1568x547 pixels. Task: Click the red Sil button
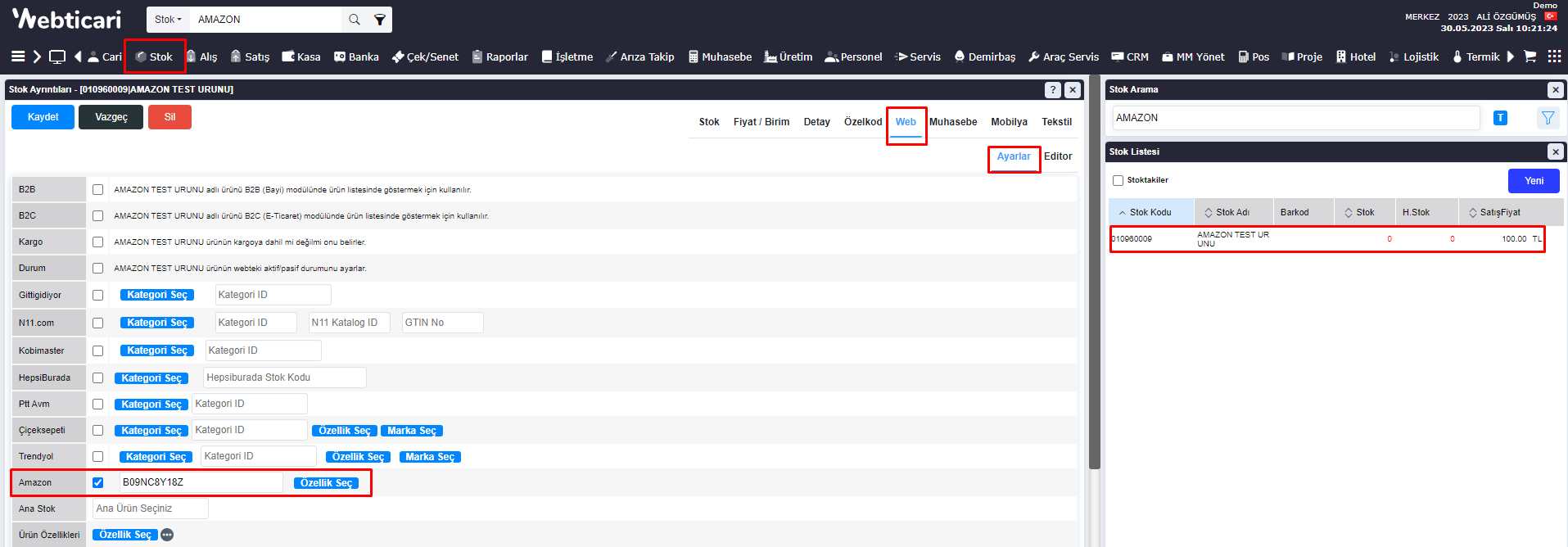pos(169,117)
